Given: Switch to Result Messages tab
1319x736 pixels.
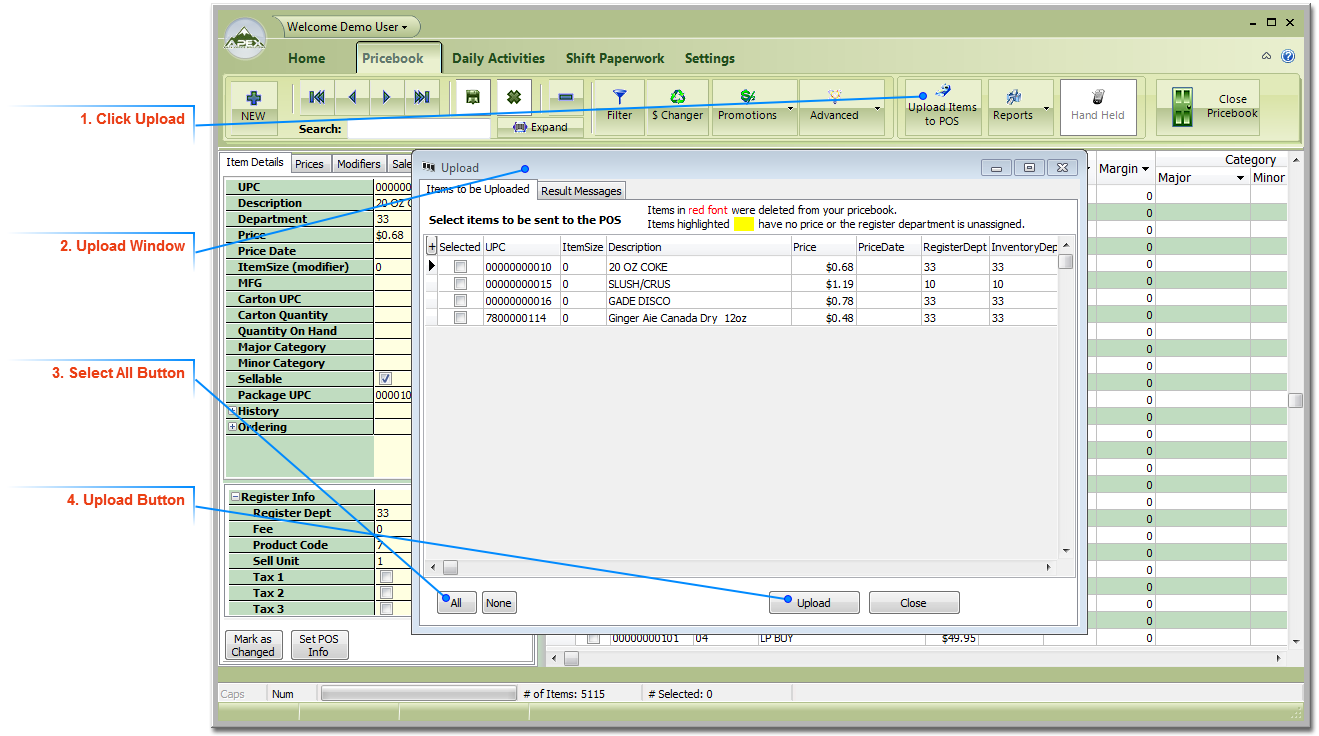Looking at the screenshot, I should 581,191.
